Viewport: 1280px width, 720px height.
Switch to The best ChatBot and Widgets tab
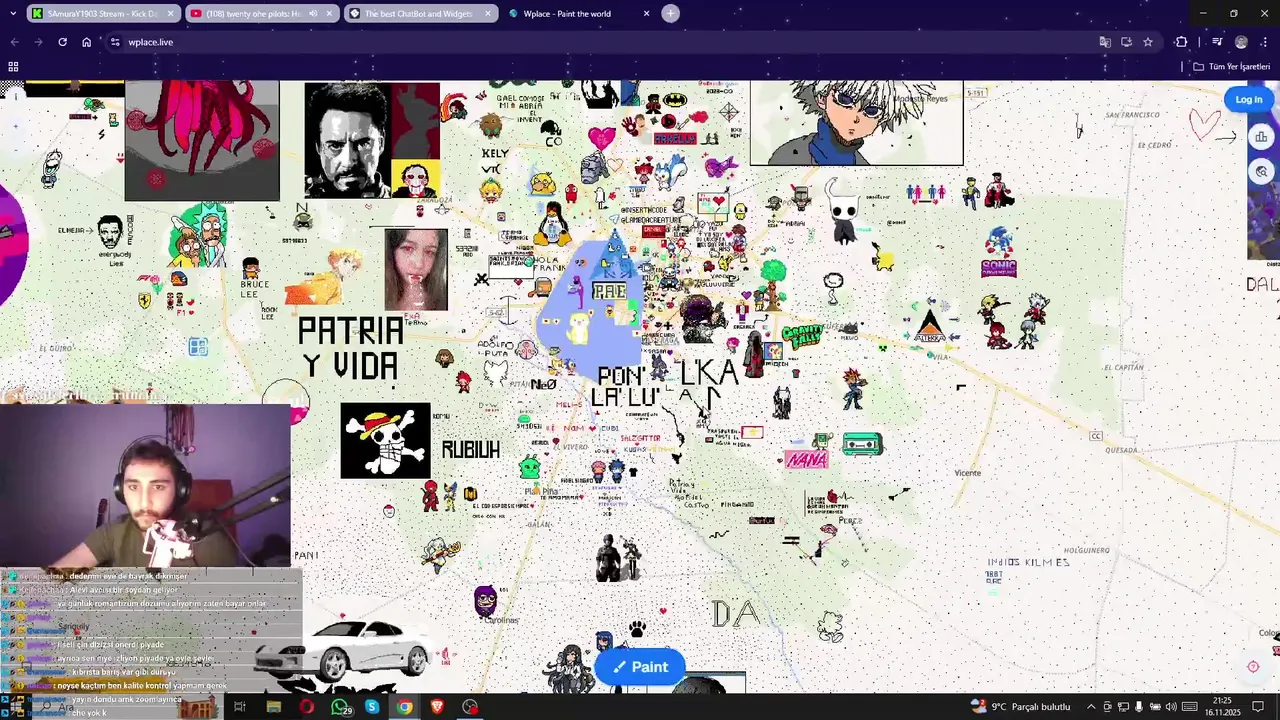[421, 14]
